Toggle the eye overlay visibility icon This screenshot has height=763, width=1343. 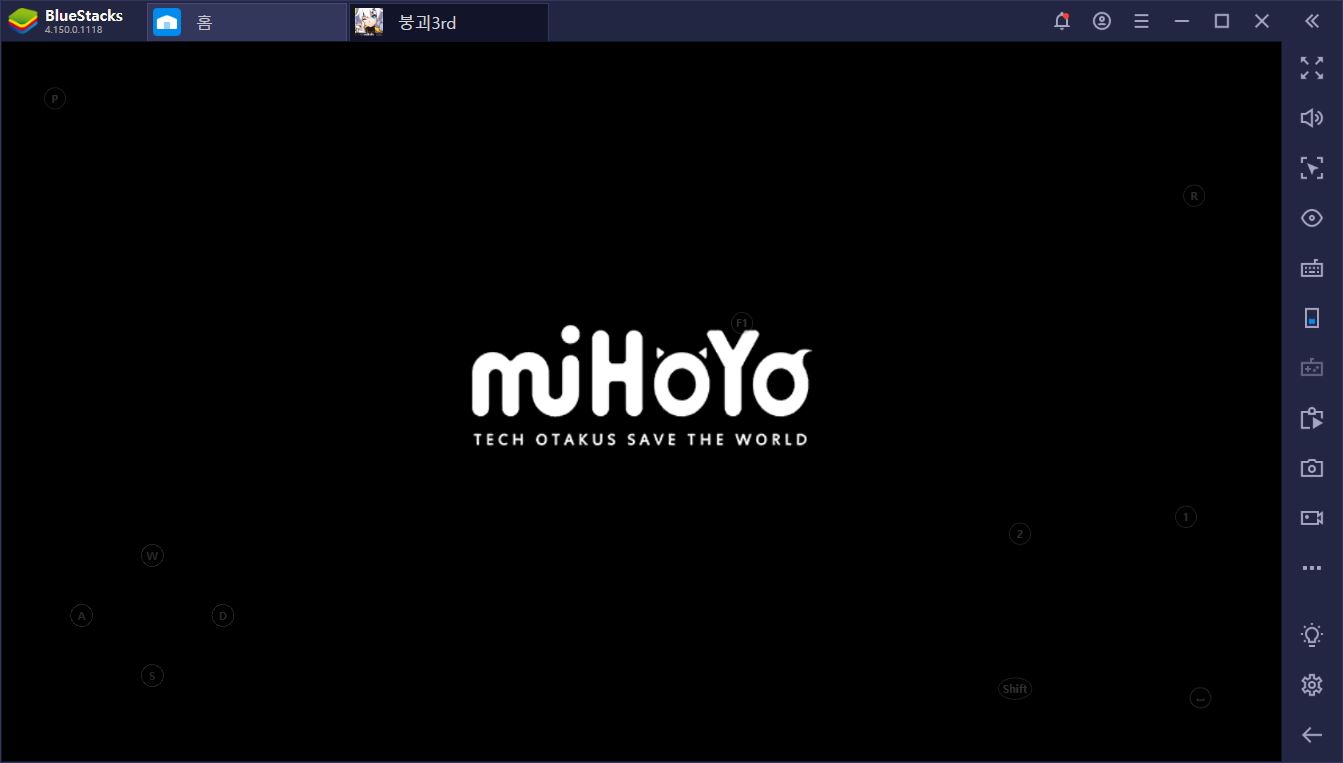[x=1311, y=218]
